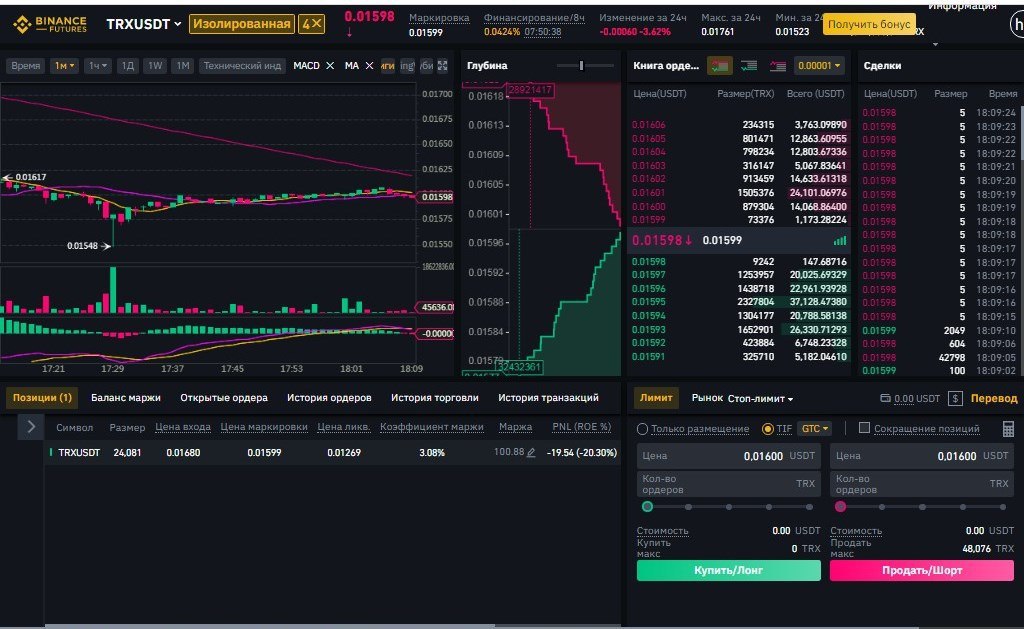Switch to Баланс маржи tab
Image resolution: width=1024 pixels, height=629 pixels.
click(126, 397)
